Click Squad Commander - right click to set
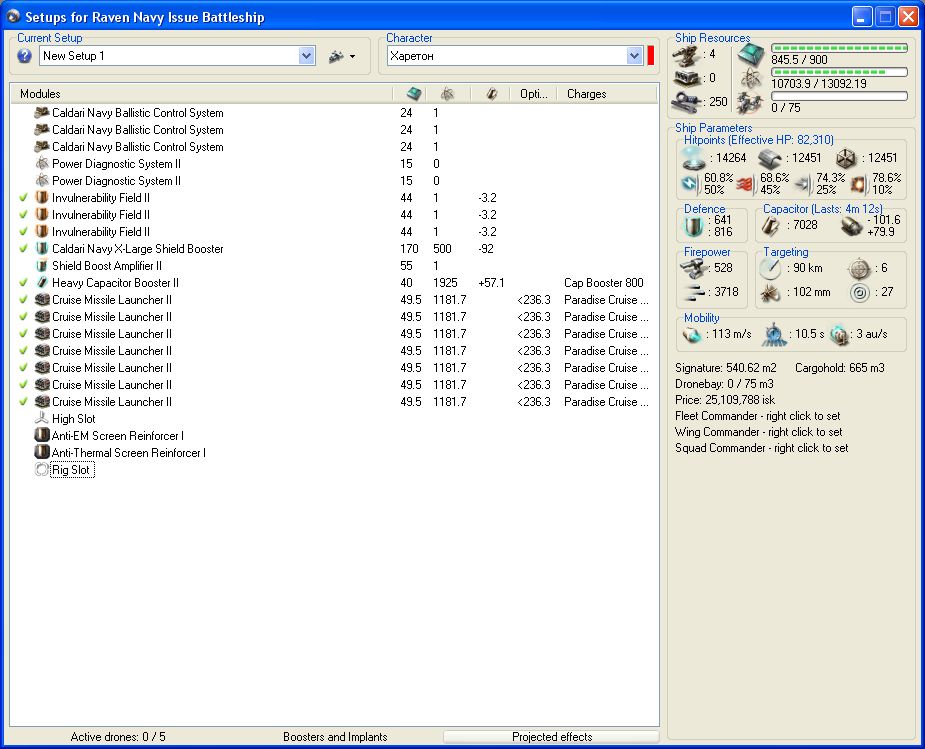The image size is (925, 749). point(762,448)
